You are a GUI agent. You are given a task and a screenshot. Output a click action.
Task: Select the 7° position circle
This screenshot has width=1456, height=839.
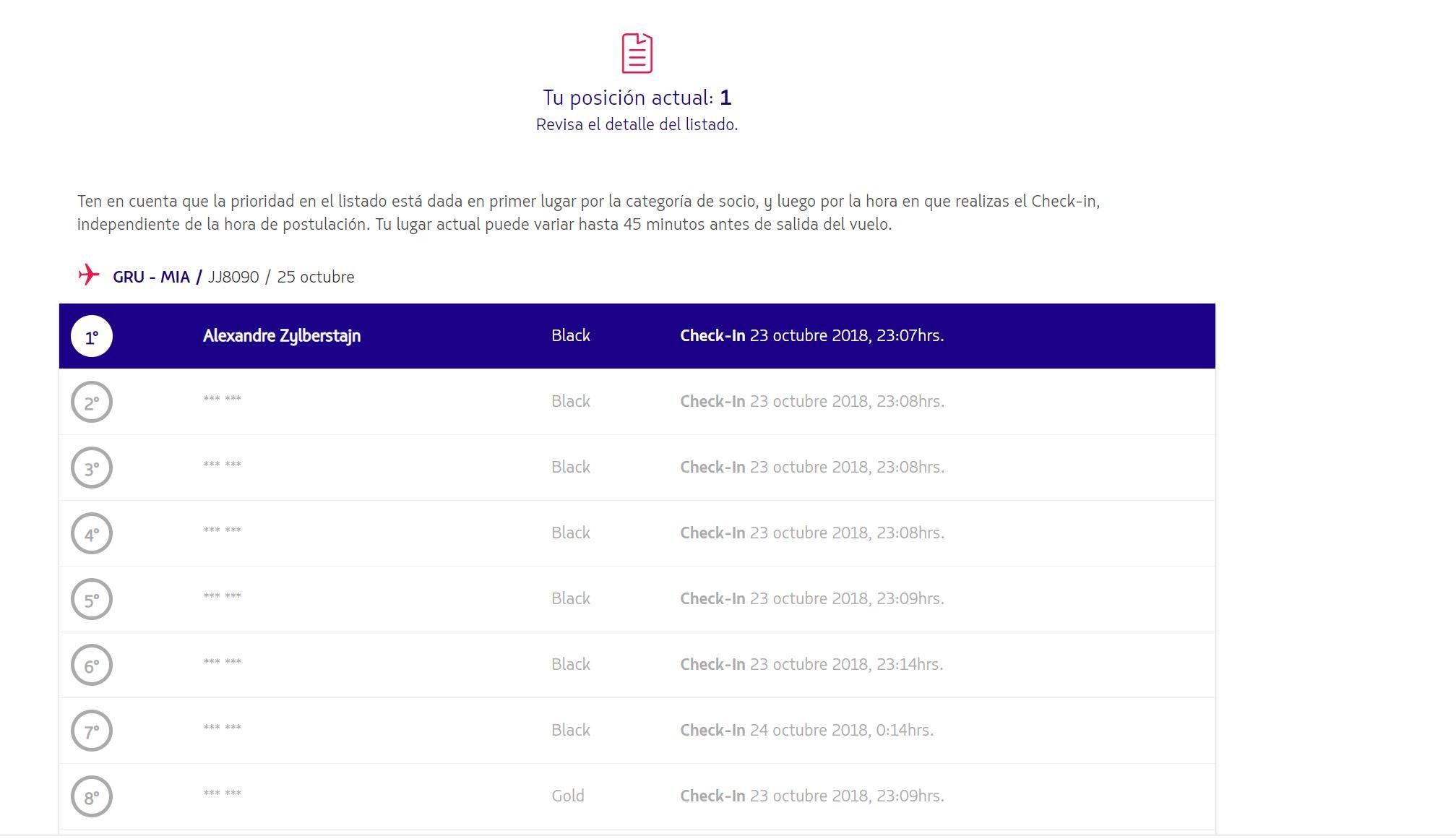click(x=92, y=731)
